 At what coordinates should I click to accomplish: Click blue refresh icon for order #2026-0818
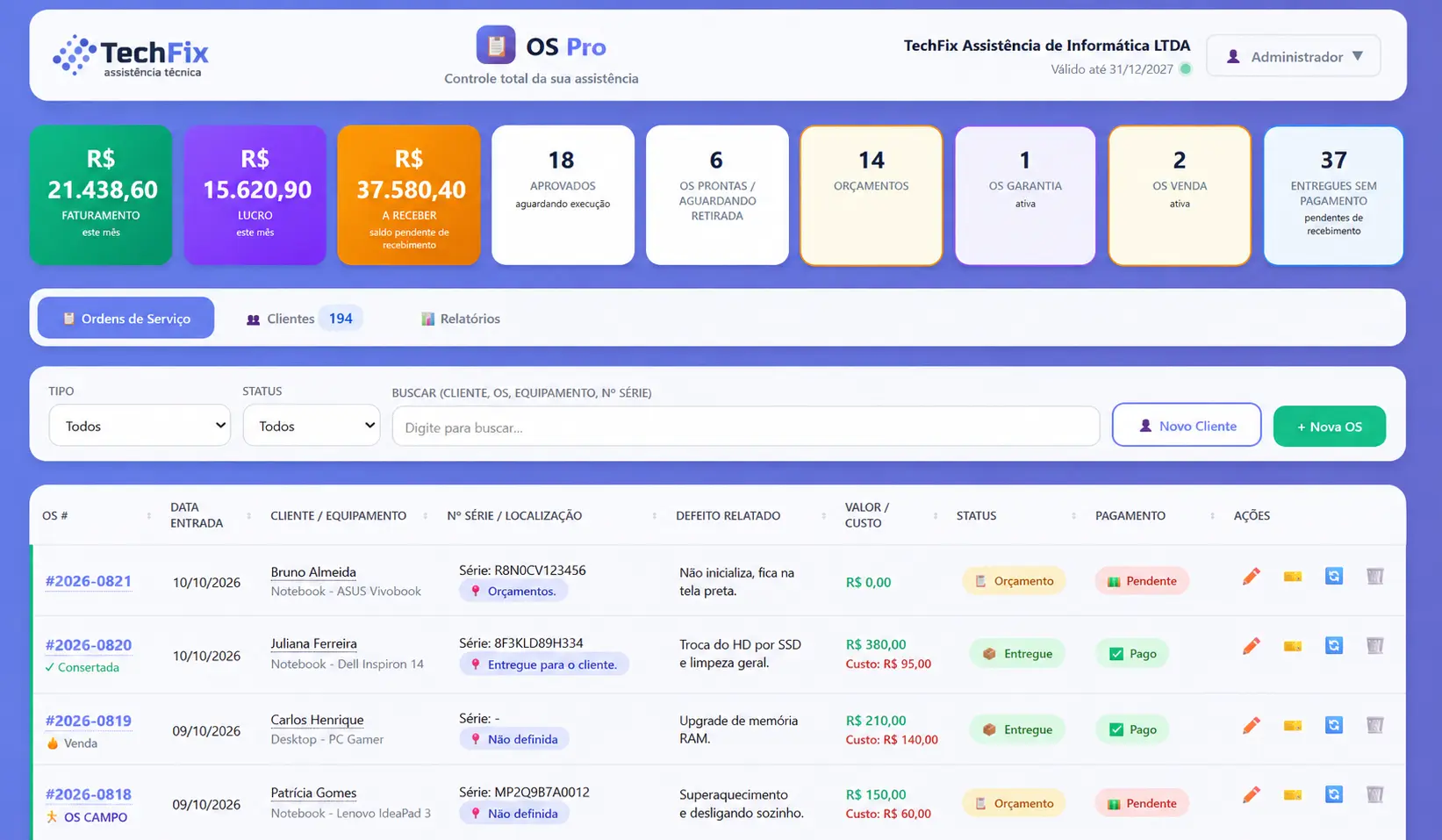coord(1334,795)
